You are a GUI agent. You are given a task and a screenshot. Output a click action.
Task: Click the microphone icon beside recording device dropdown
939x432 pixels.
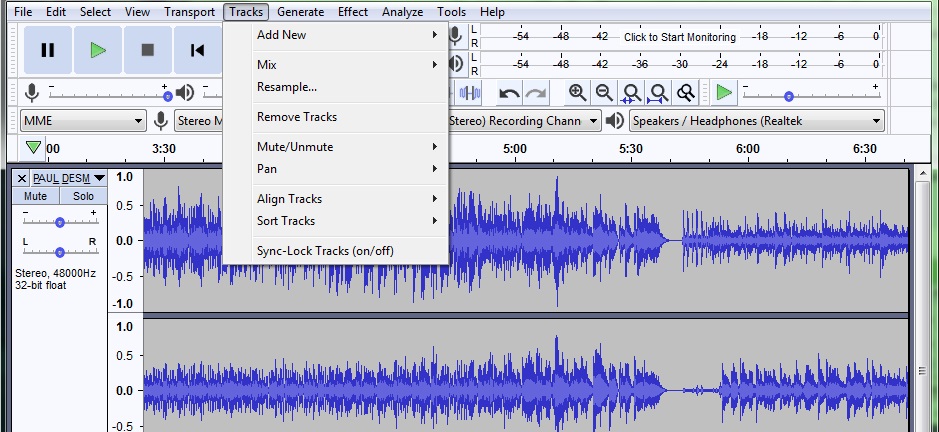point(160,120)
